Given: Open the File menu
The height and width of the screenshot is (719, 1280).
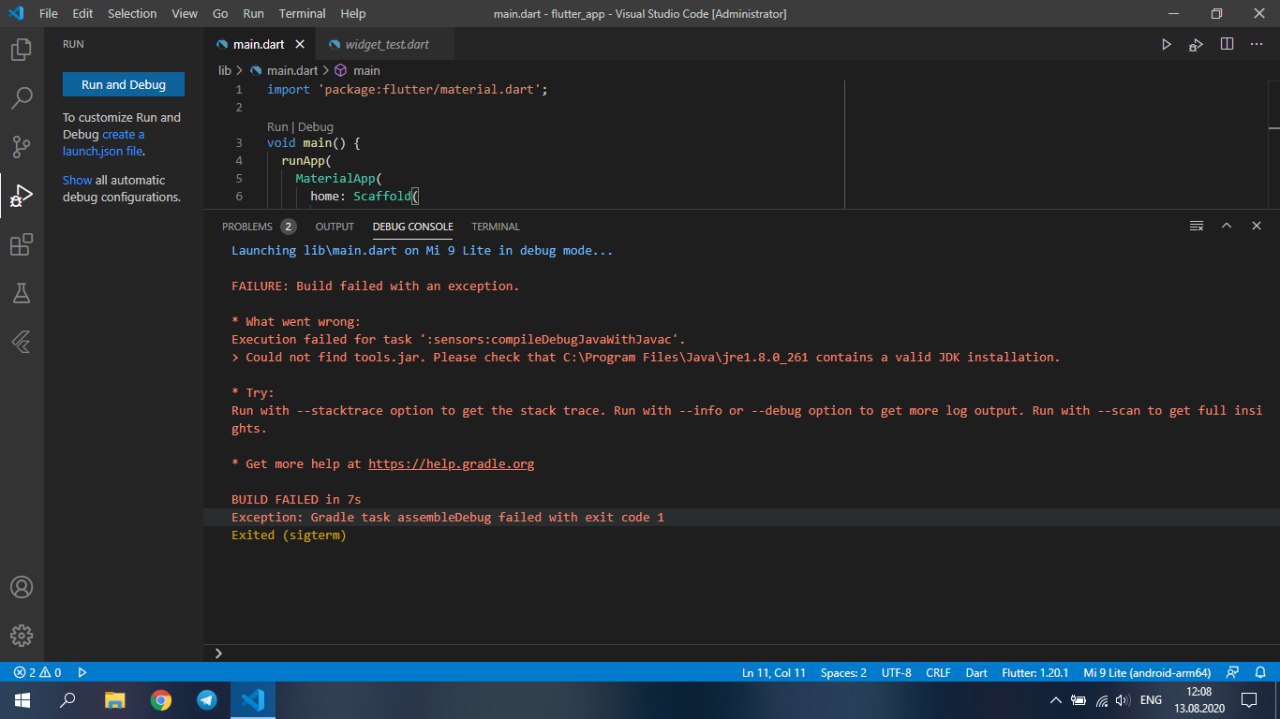Looking at the screenshot, I should coord(48,14).
